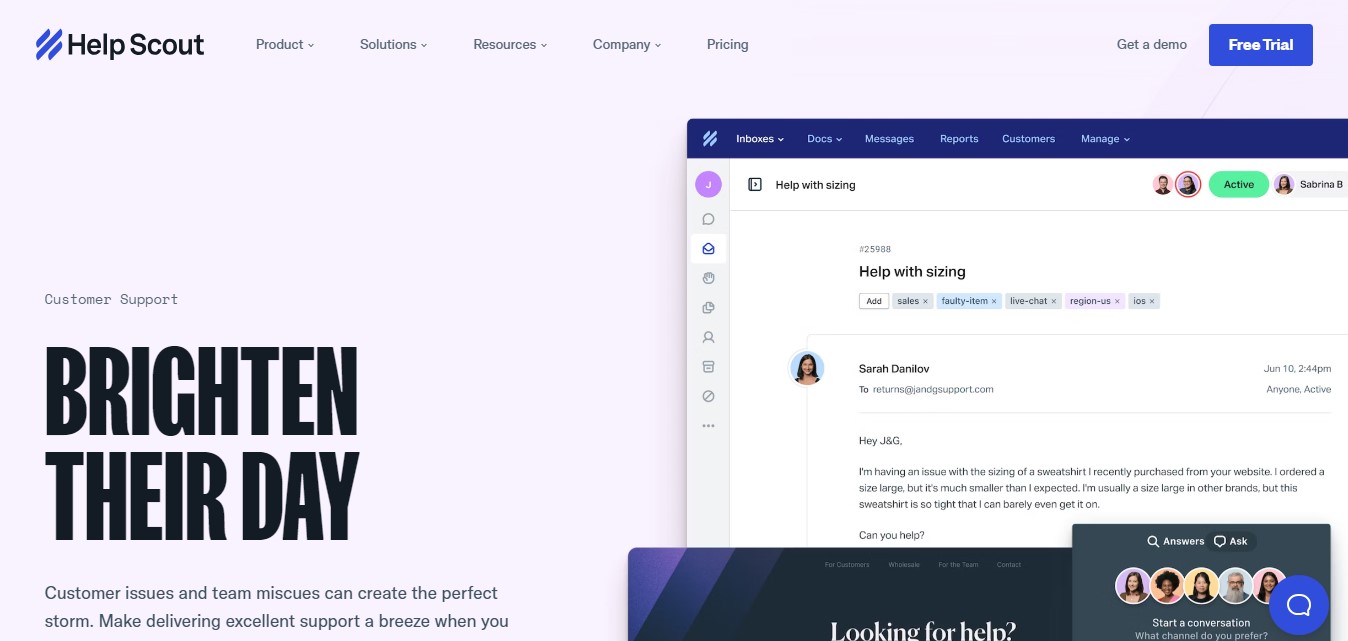Remove the live-chat tag
1348x641 pixels.
coord(1054,301)
